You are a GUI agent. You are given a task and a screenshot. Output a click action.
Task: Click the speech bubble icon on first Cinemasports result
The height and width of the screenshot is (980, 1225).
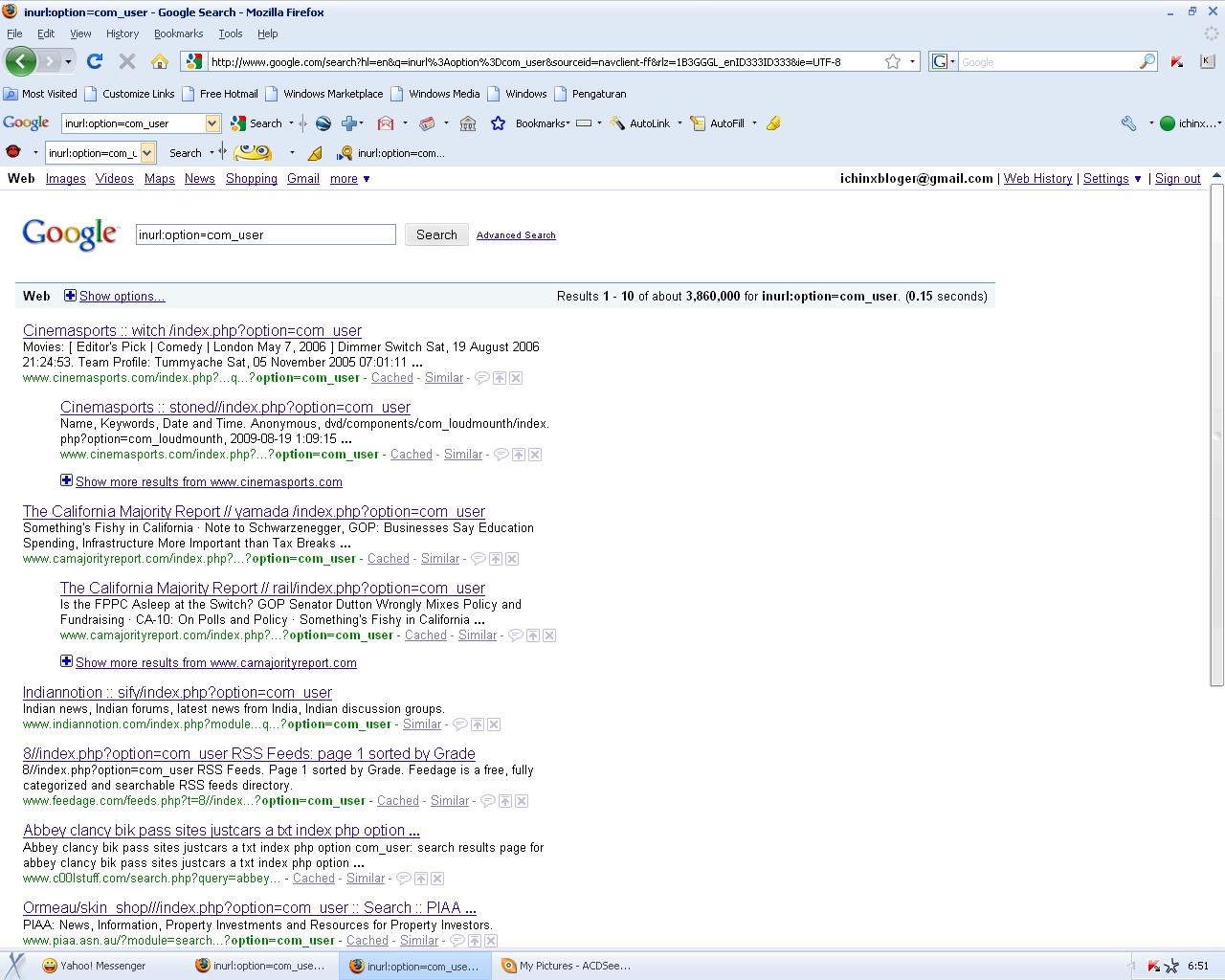point(482,378)
